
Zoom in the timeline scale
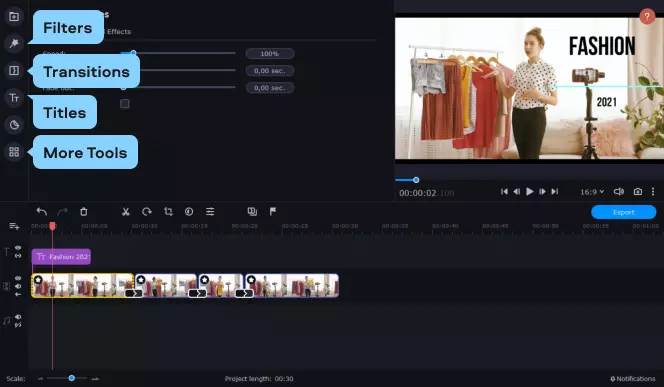coord(95,379)
